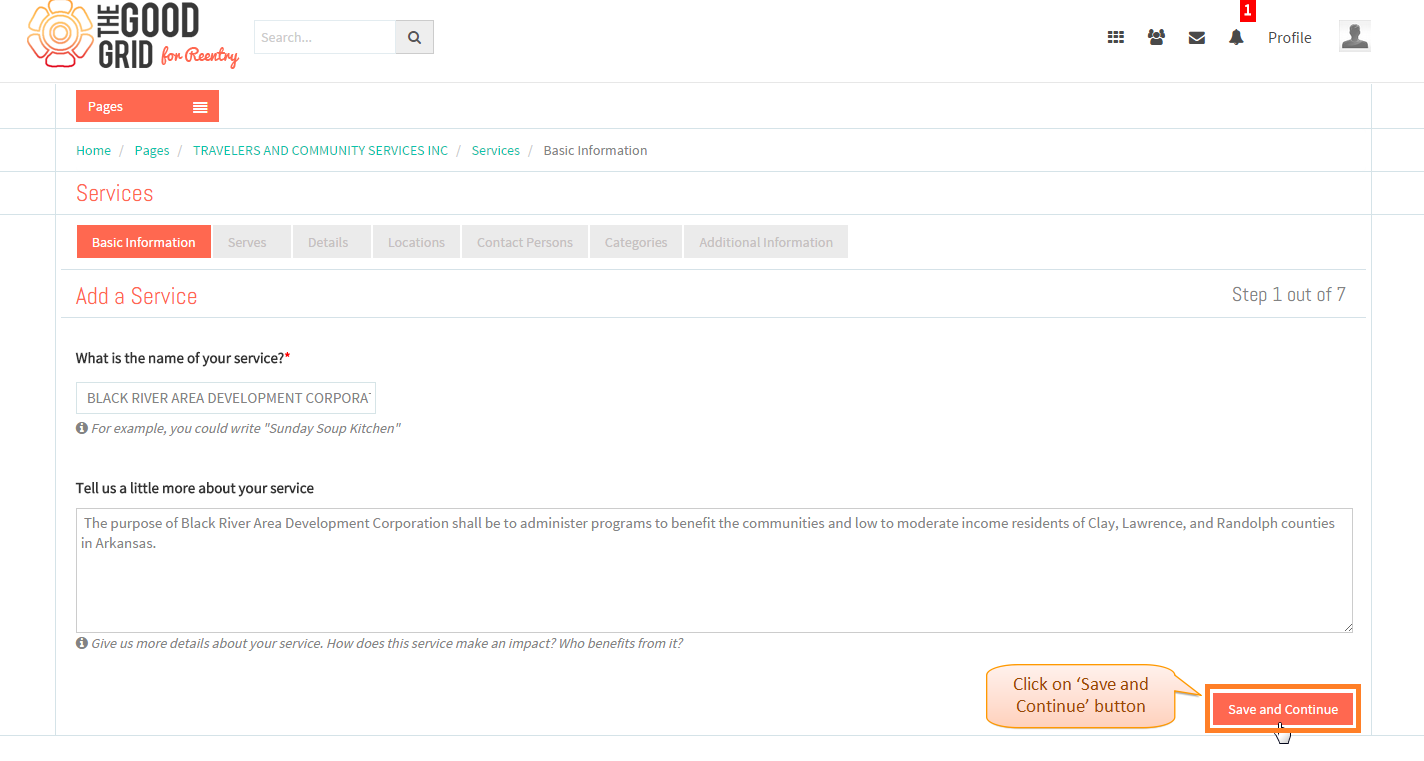Select the Basic Information tab
Screen dimensions: 1424x761
pos(144,242)
